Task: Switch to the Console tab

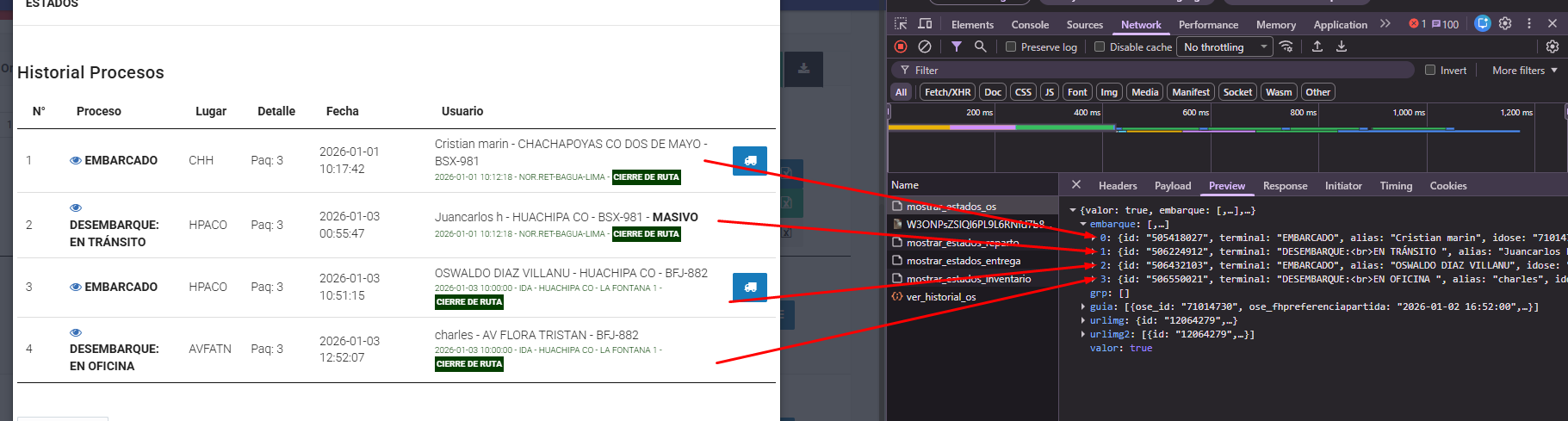Action: (1030, 25)
